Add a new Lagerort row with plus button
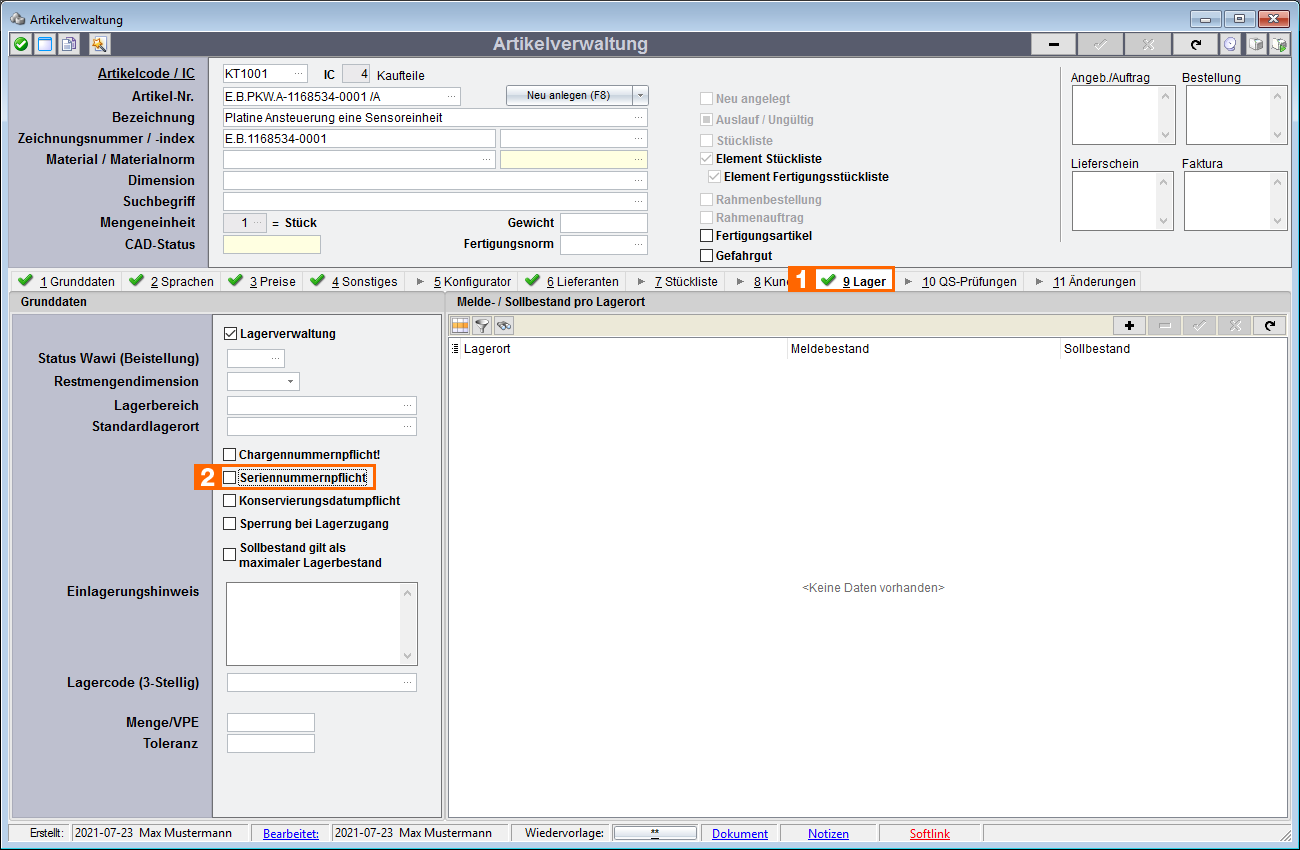1300x850 pixels. click(1129, 325)
